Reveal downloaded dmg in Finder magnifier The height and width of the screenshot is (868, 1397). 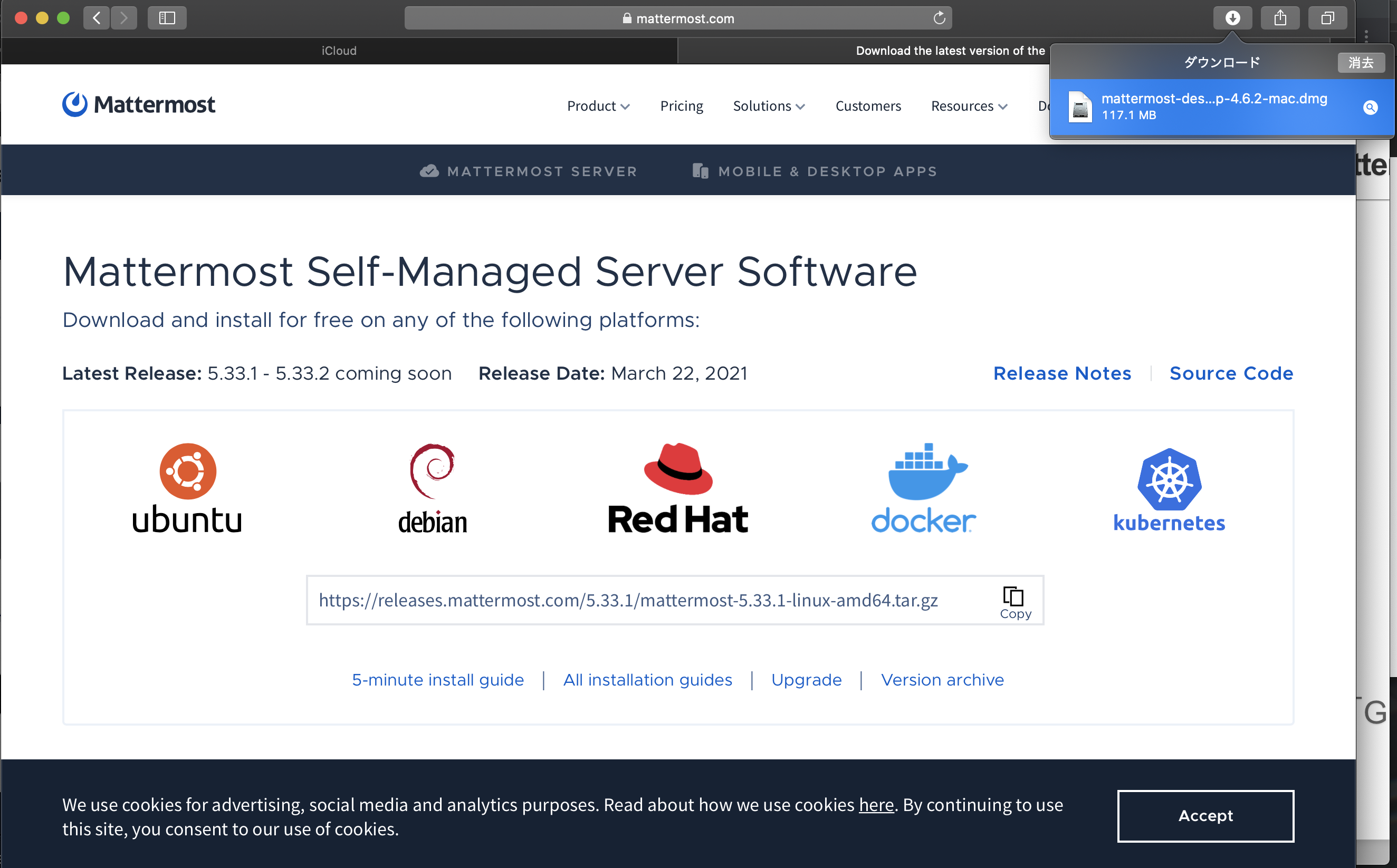(x=1370, y=108)
